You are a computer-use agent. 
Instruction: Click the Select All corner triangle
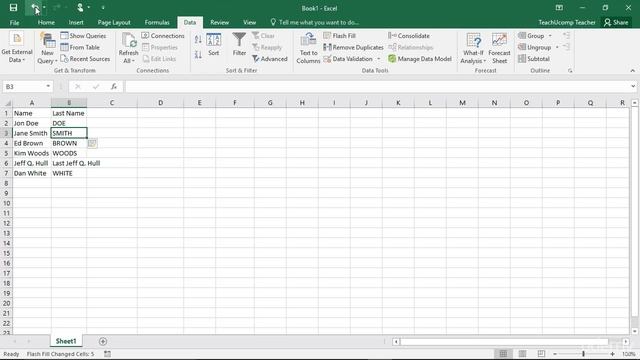[x=7, y=103]
